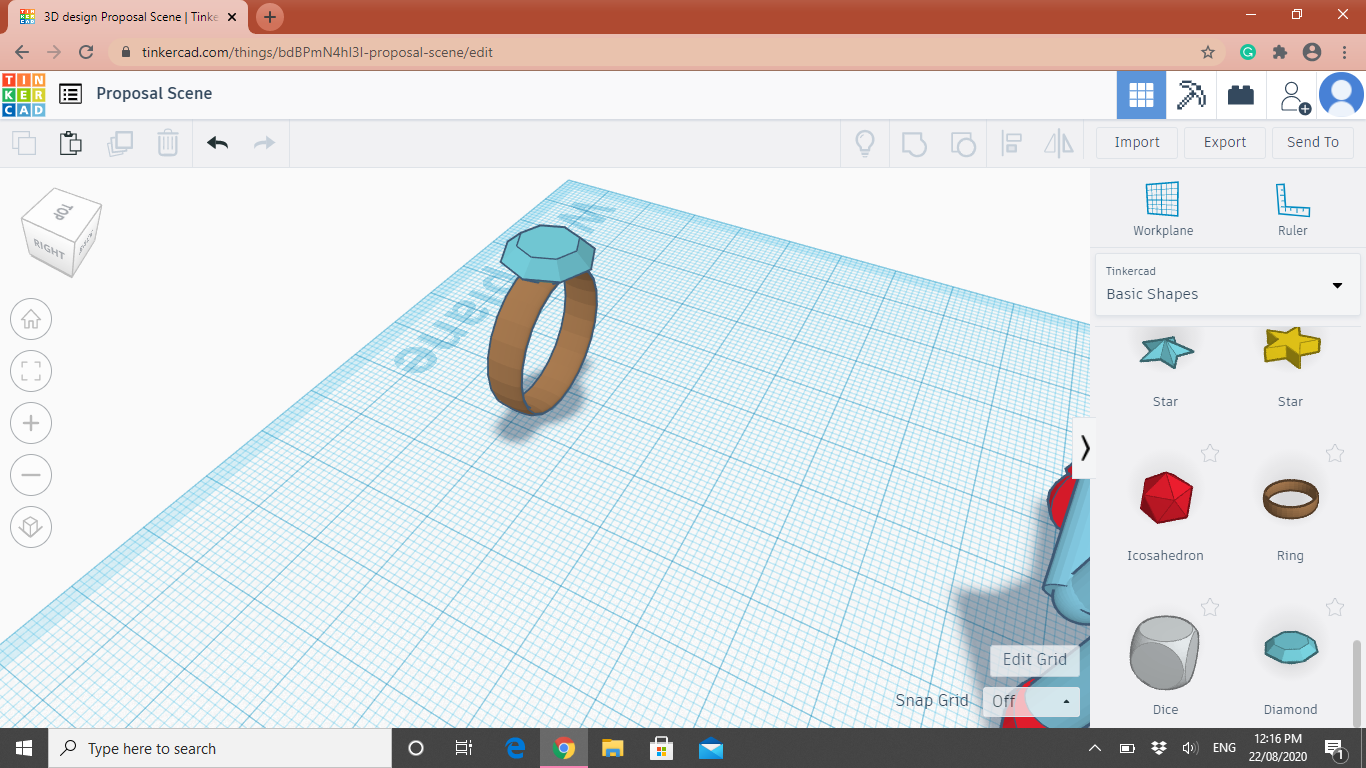Click the browser address bar
1366x768 pixels.
[x=668, y=52]
